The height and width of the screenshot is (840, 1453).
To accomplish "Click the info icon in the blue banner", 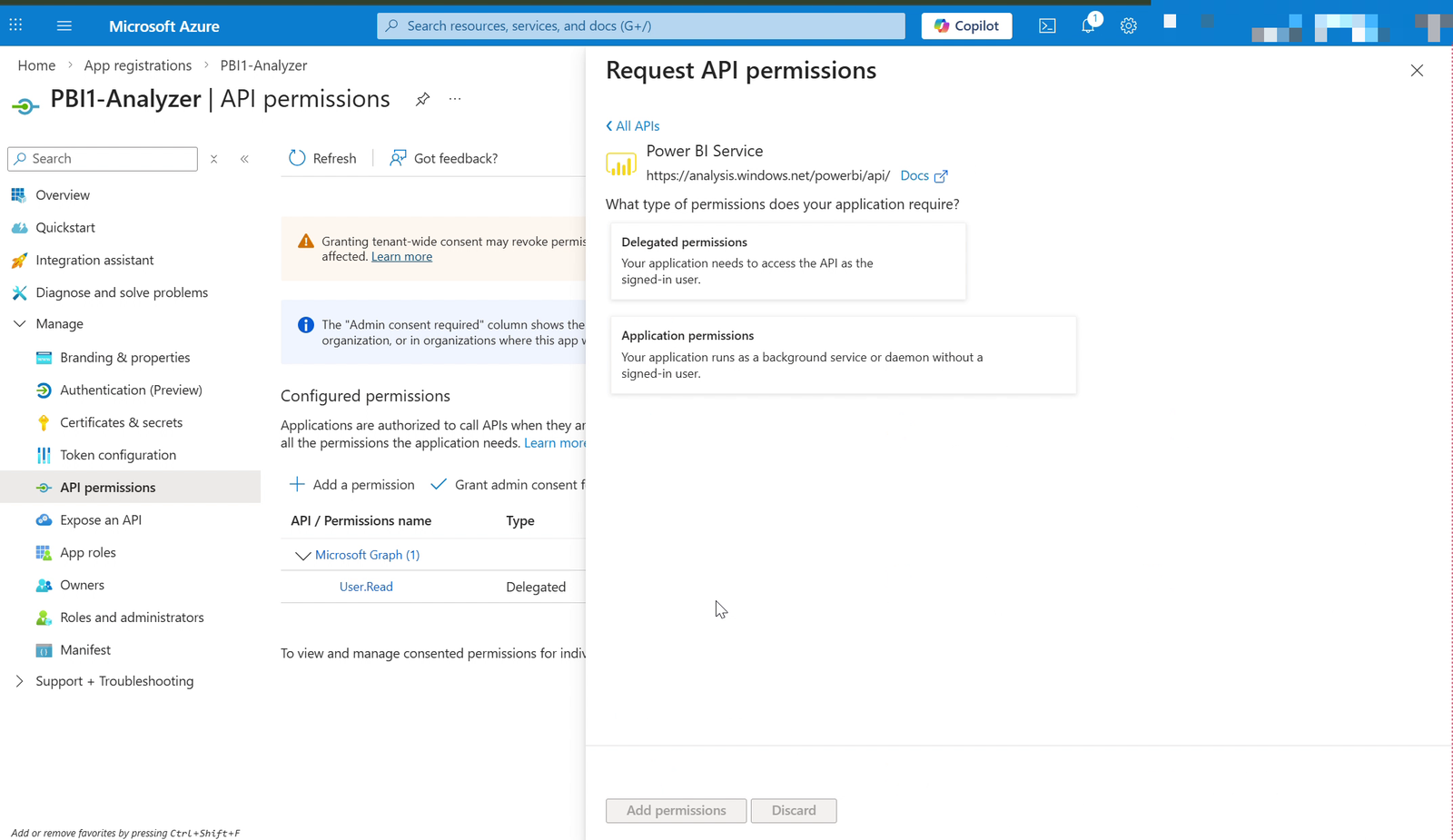I will click(306, 325).
